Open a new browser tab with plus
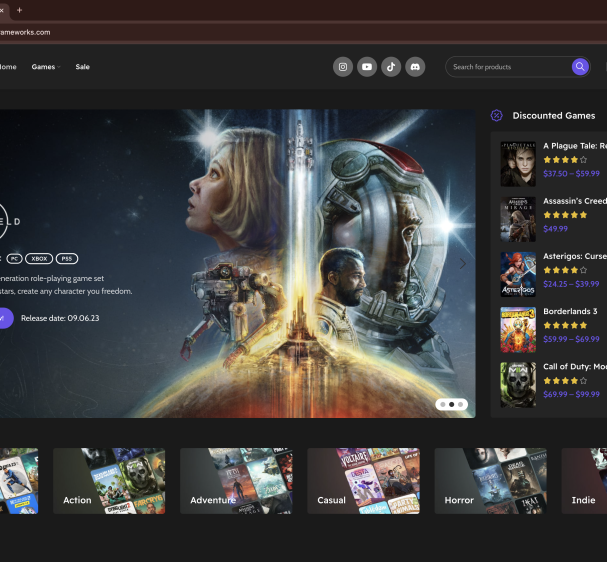Screen dimensions: 607x562 pos(19,10)
